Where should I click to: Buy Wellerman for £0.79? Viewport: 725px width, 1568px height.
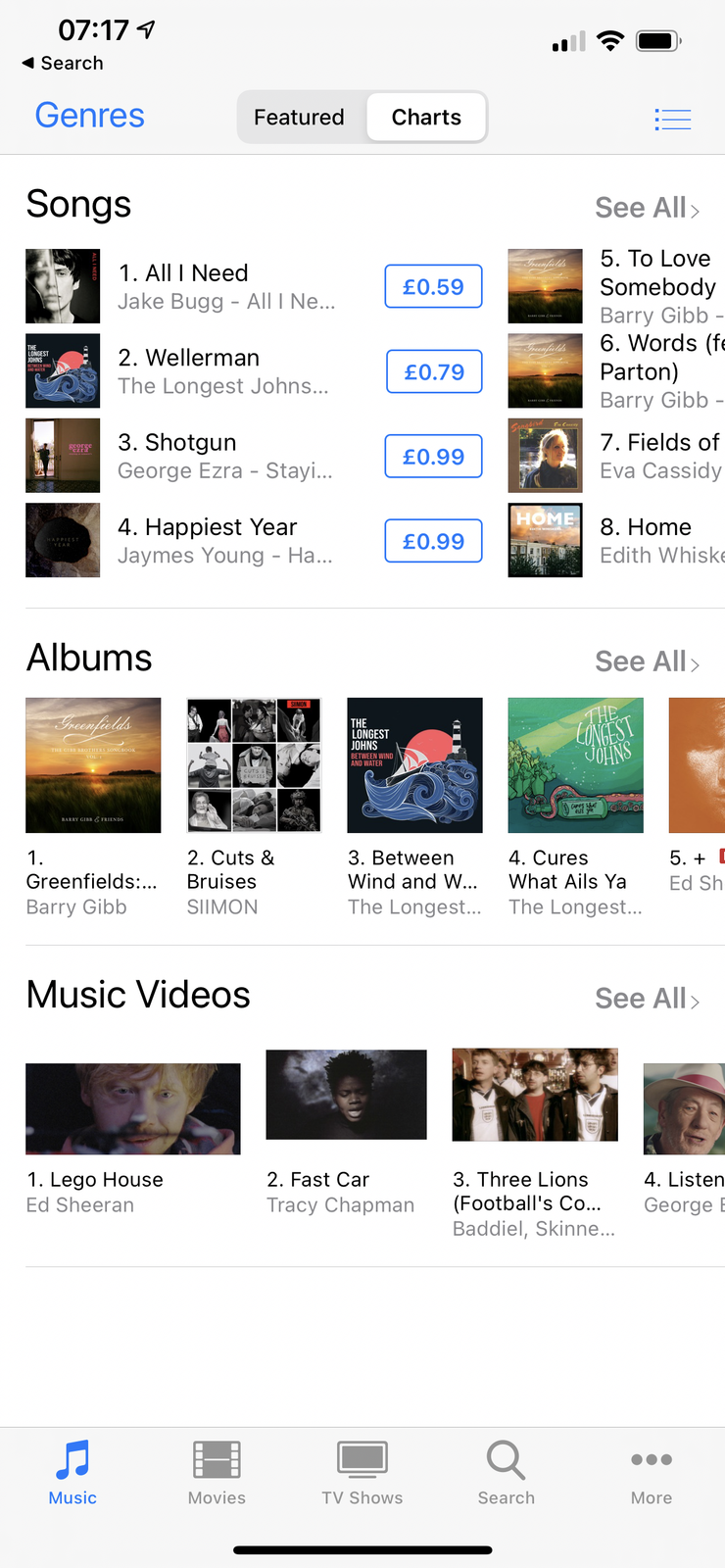tap(434, 371)
